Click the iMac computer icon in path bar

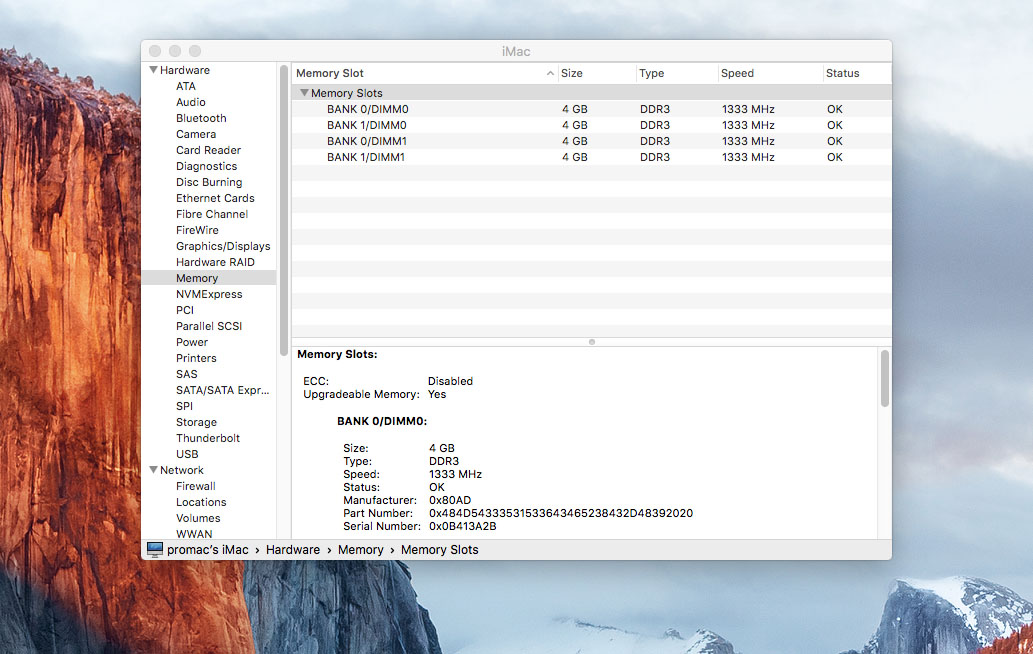154,549
